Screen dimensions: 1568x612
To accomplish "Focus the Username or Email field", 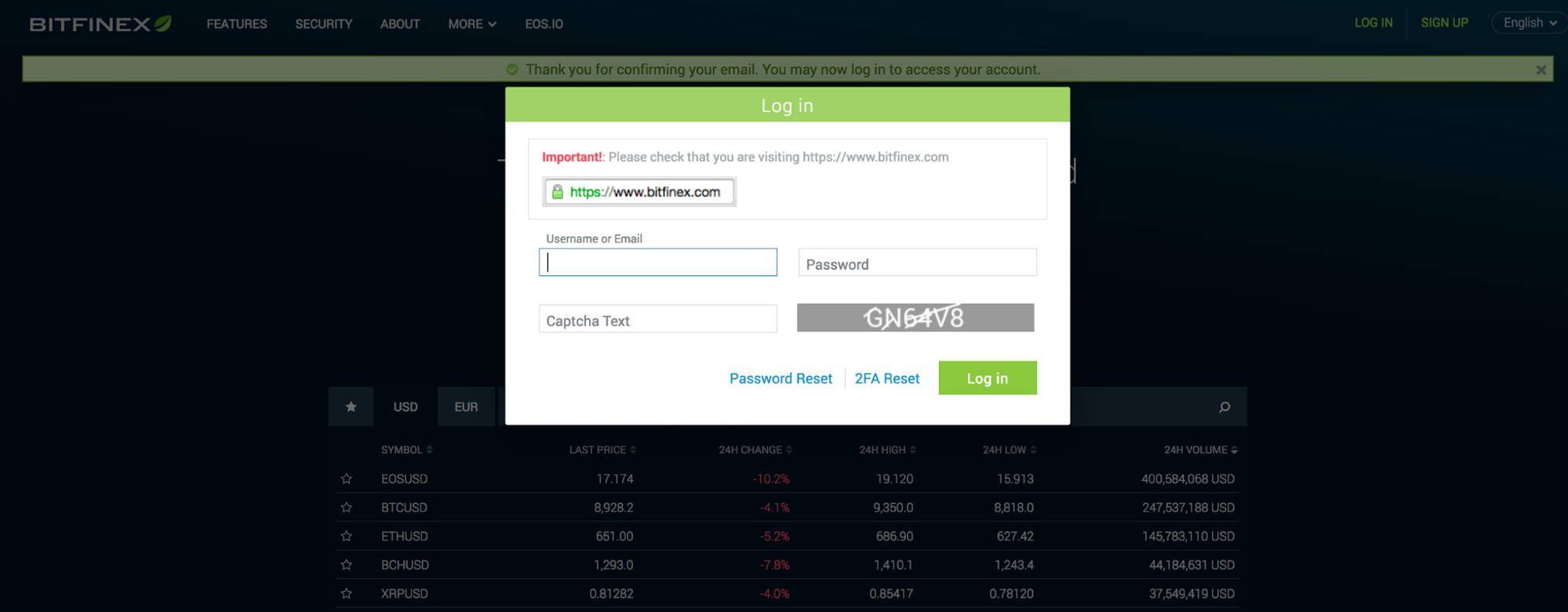I will click(x=658, y=262).
